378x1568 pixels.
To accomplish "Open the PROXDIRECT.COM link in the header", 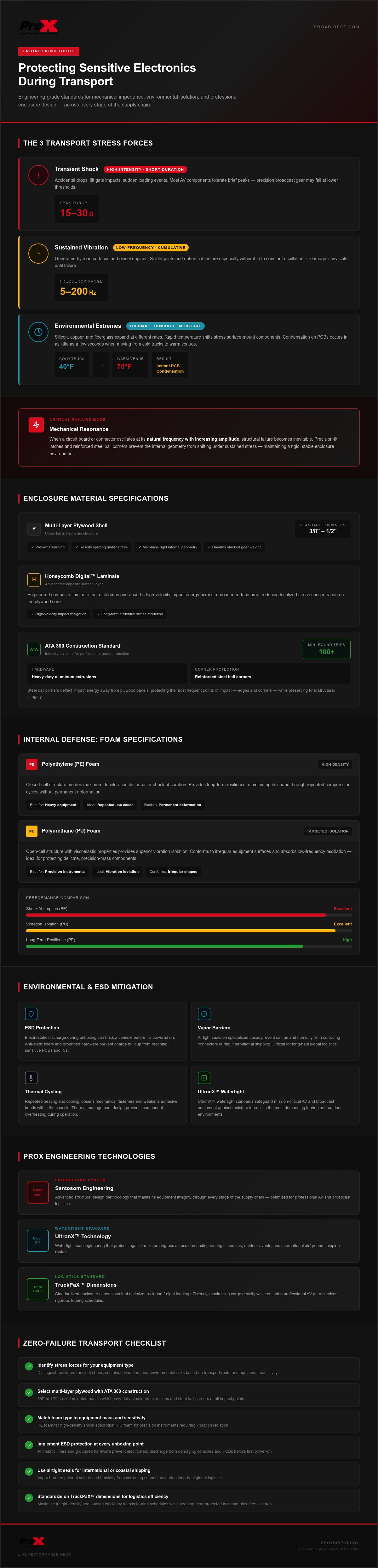I will click(x=336, y=27).
